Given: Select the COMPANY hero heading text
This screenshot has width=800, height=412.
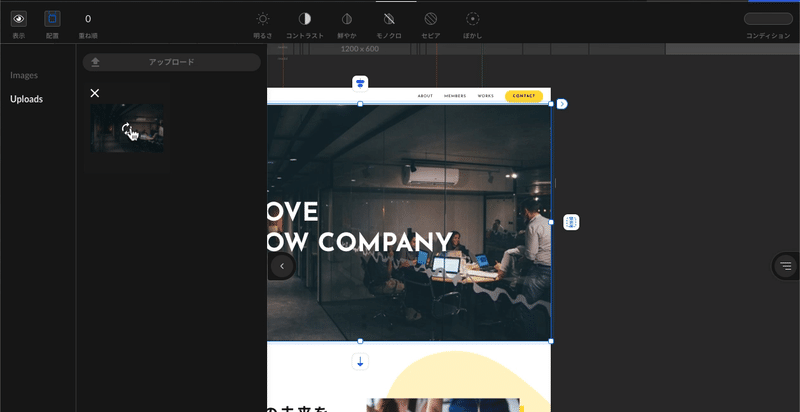Looking at the screenshot, I should click(x=388, y=242).
